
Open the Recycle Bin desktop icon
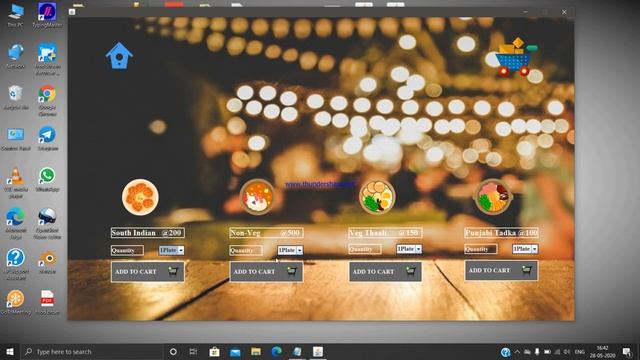pyautogui.click(x=16, y=98)
